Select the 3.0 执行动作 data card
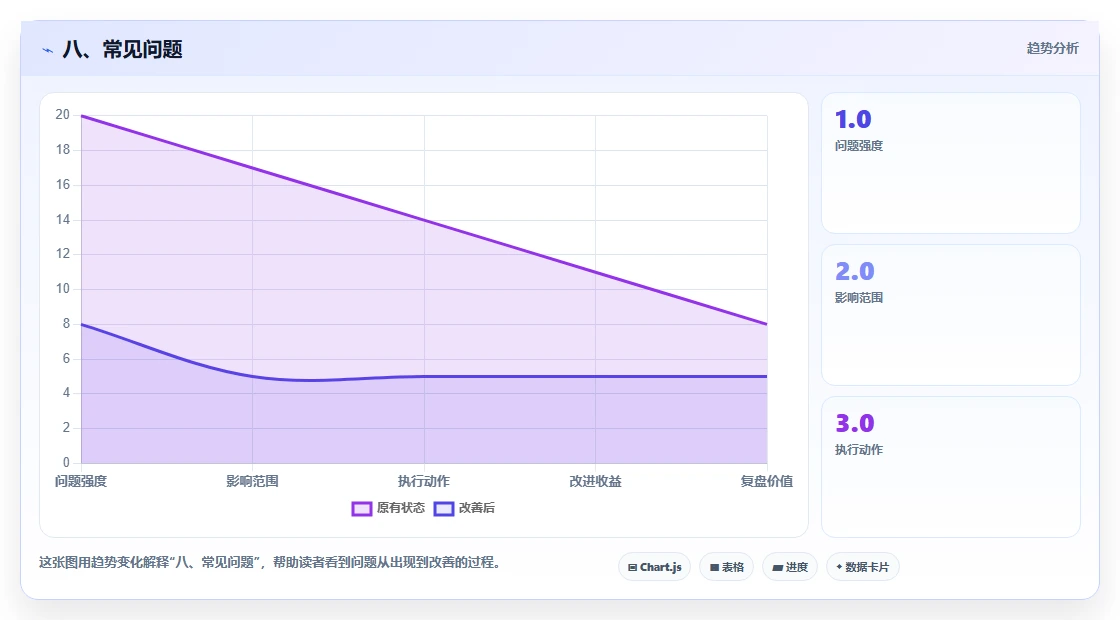This screenshot has width=1120, height=620. 951,467
